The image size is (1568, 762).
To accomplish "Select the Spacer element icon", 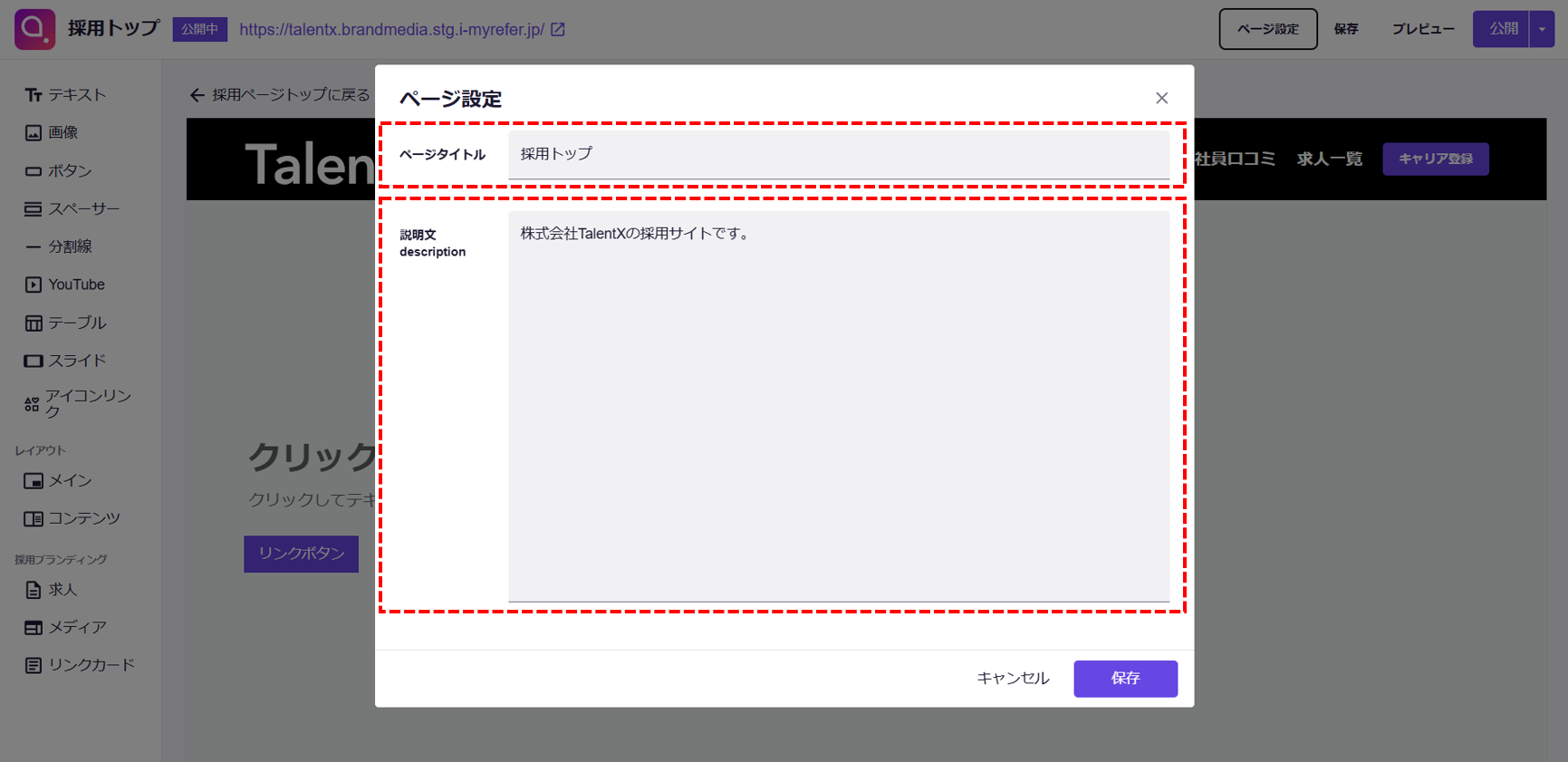I will pyautogui.click(x=34, y=209).
